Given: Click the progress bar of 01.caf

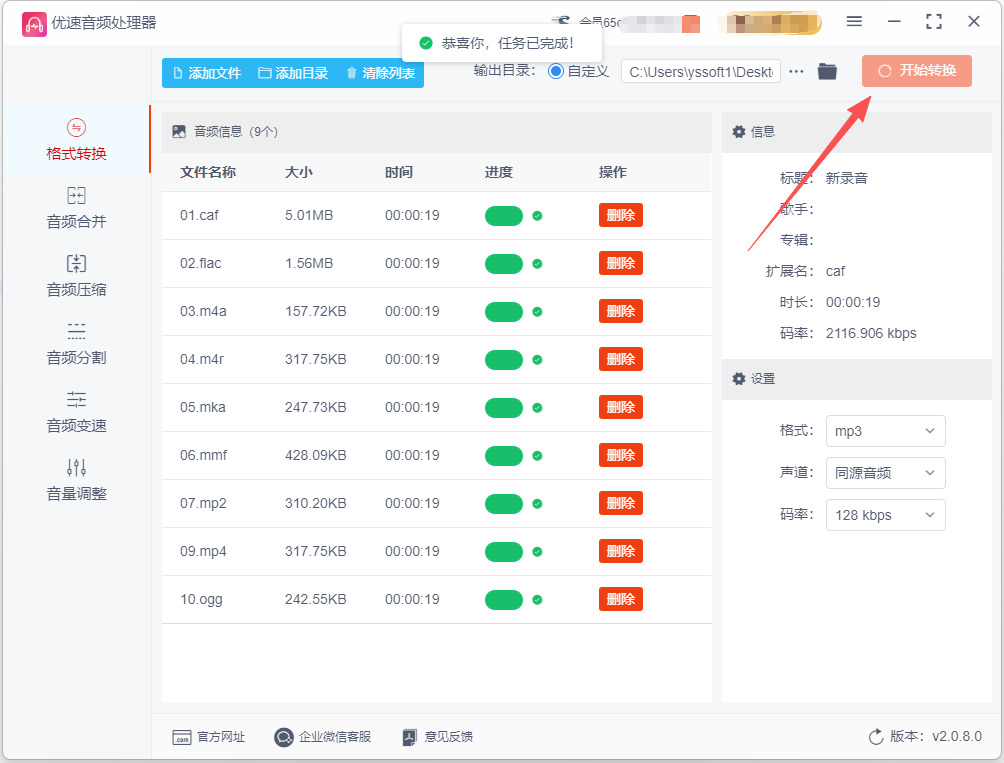Looking at the screenshot, I should click(x=504, y=216).
